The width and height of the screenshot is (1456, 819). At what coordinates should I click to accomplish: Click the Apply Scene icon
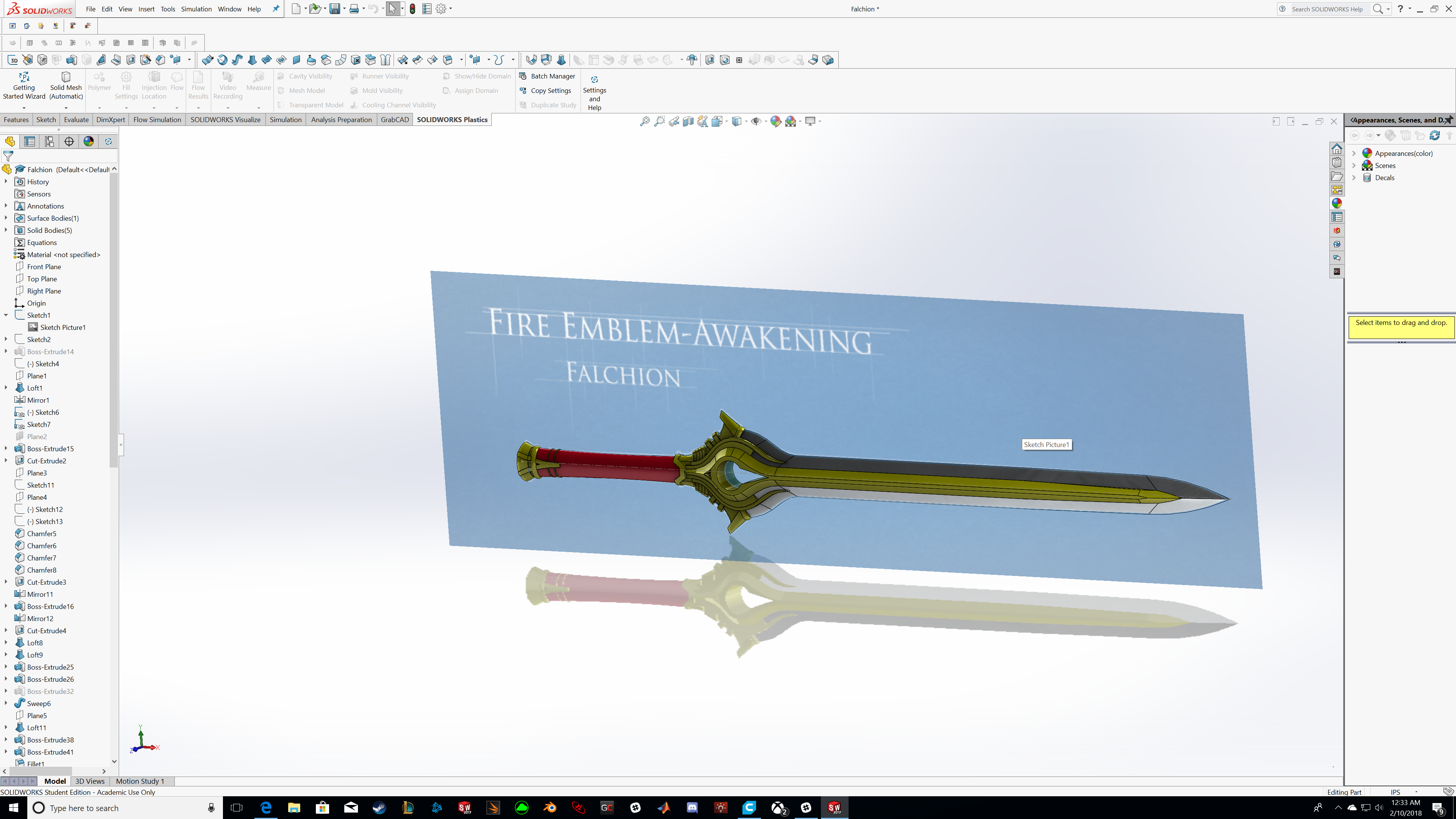[790, 121]
